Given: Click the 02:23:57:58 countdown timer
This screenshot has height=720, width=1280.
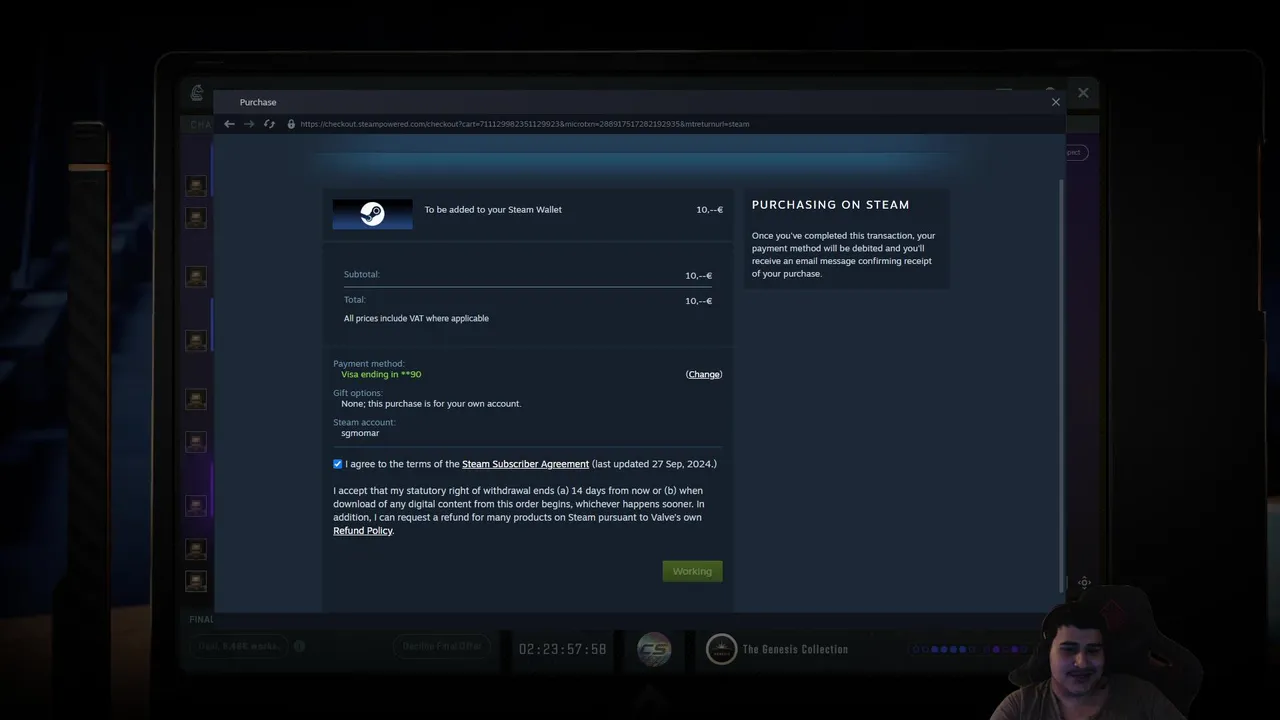Looking at the screenshot, I should [x=562, y=649].
